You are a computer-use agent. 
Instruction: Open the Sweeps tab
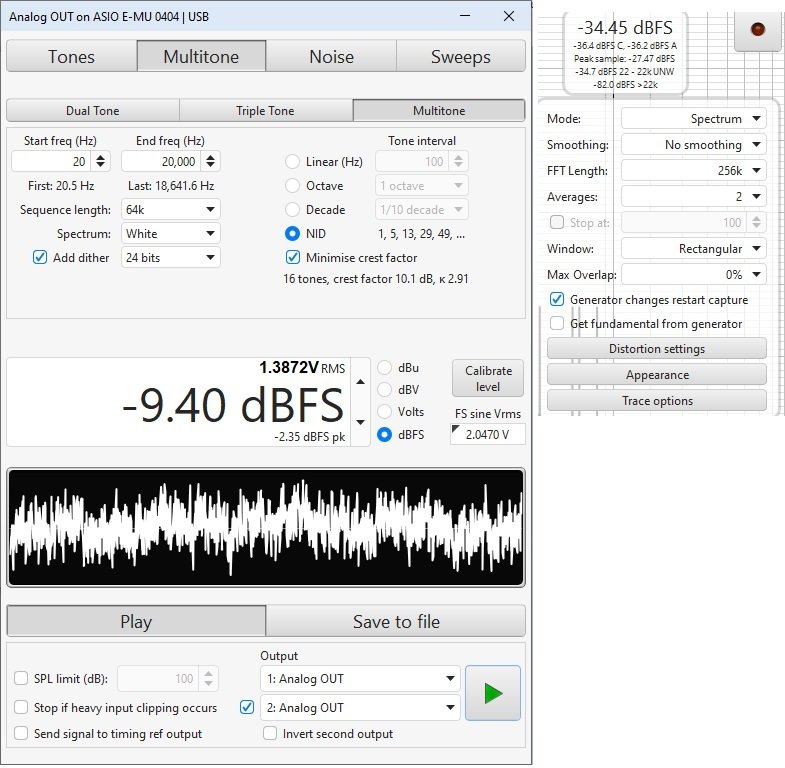click(x=461, y=57)
